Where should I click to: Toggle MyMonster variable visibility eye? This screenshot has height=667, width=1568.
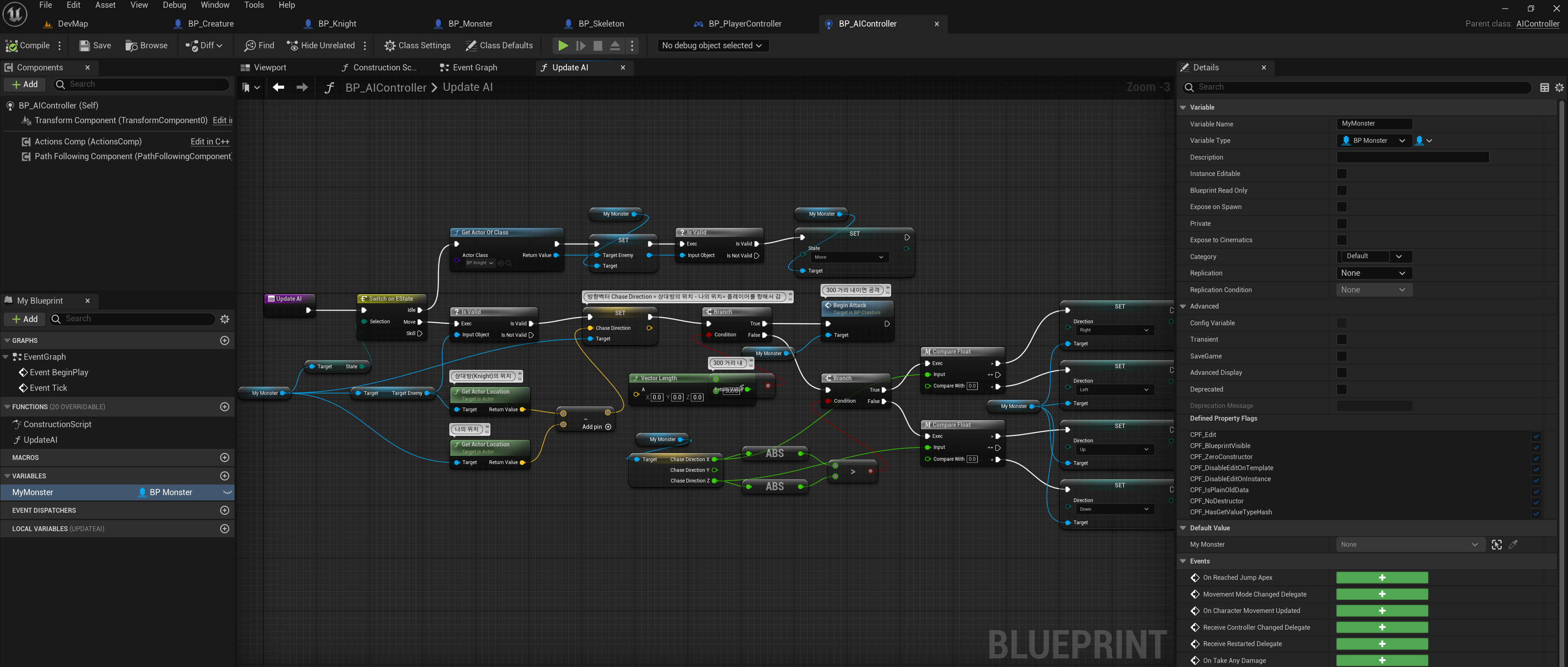click(x=227, y=492)
